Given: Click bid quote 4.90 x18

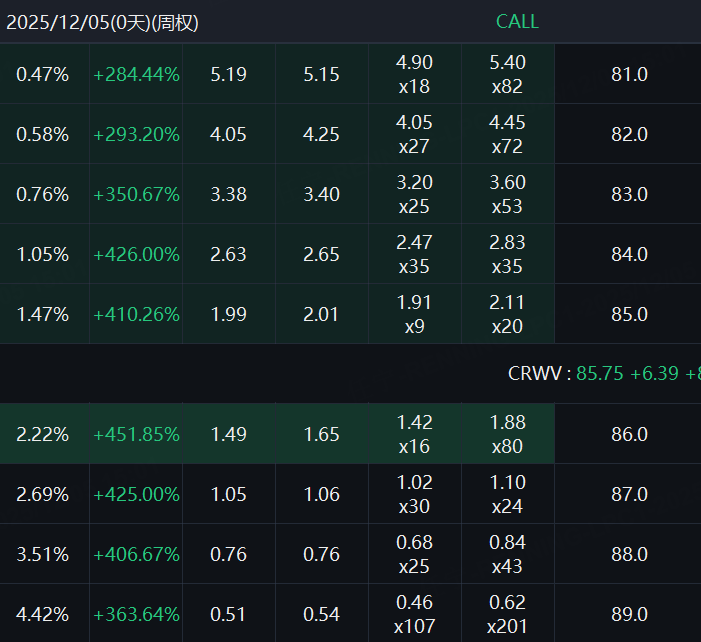Looking at the screenshot, I should (x=414, y=74).
